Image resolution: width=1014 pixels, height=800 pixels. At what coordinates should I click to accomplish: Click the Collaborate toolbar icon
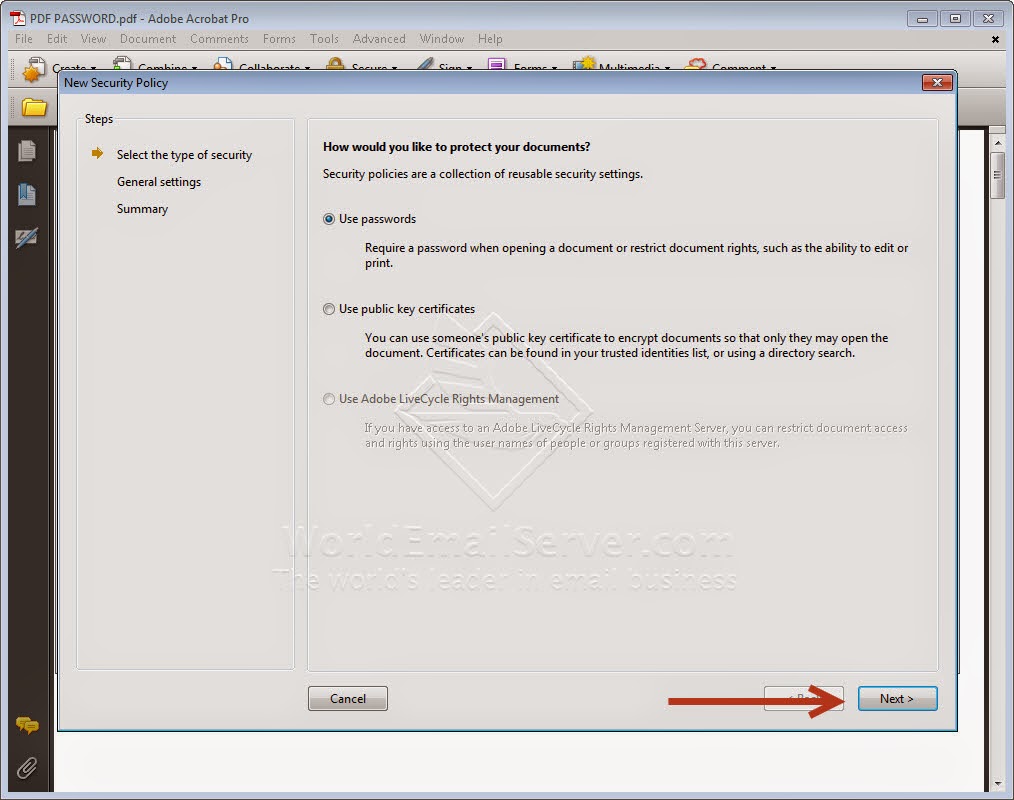(x=222, y=64)
